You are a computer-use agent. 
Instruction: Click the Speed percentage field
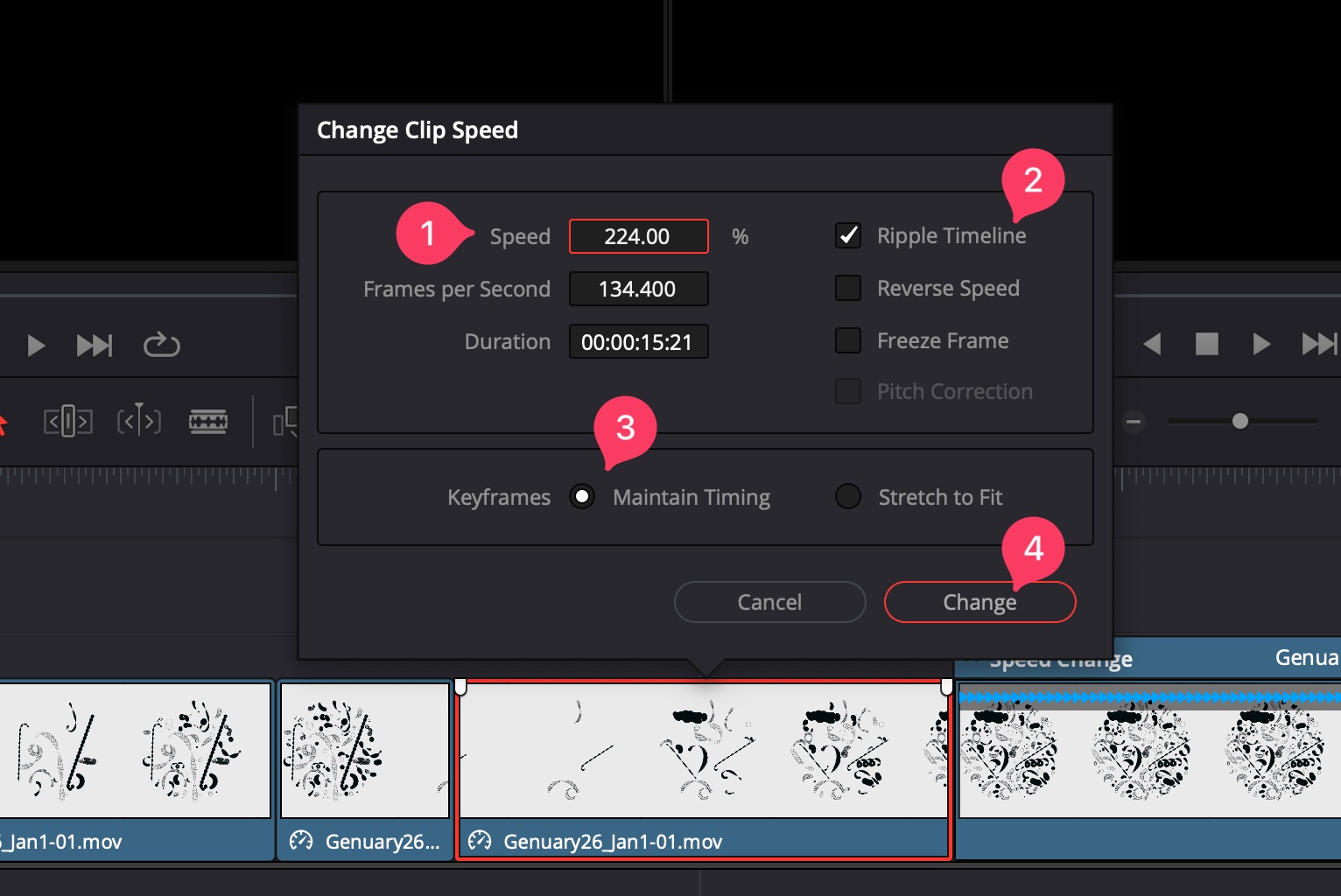pyautogui.click(x=638, y=236)
